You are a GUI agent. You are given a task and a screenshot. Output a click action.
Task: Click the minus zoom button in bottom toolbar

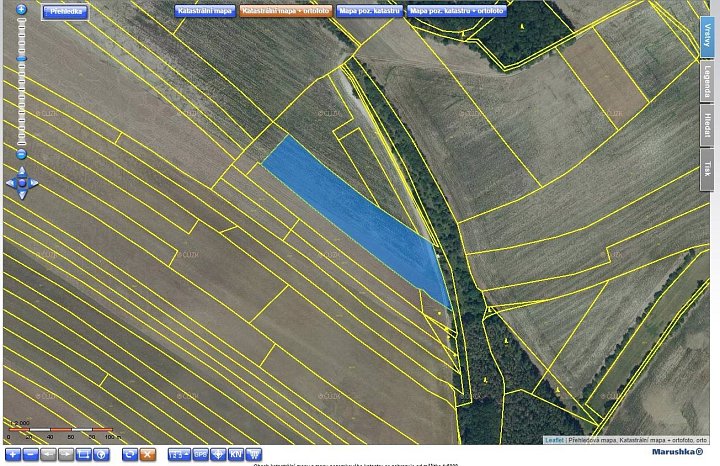point(31,455)
